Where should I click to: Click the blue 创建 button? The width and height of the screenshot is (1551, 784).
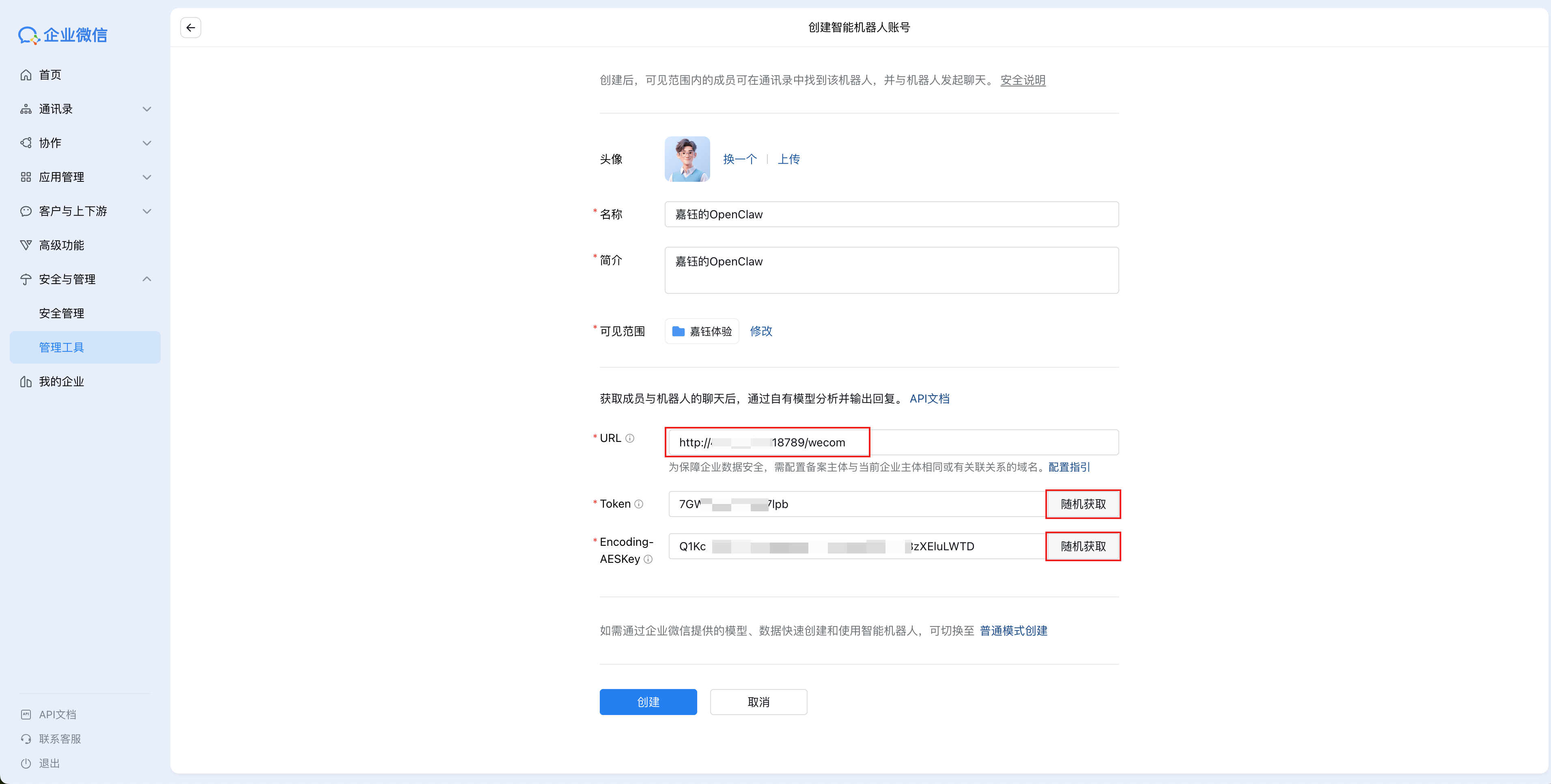pyautogui.click(x=648, y=702)
